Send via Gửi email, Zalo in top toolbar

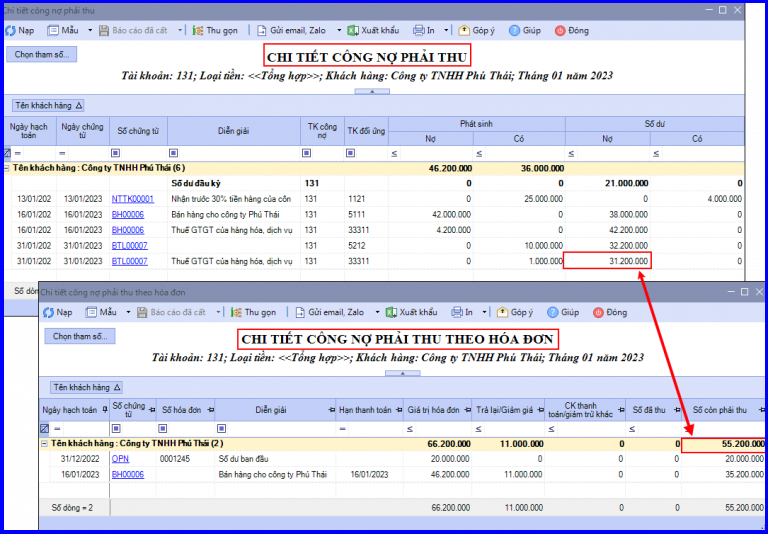292,30
